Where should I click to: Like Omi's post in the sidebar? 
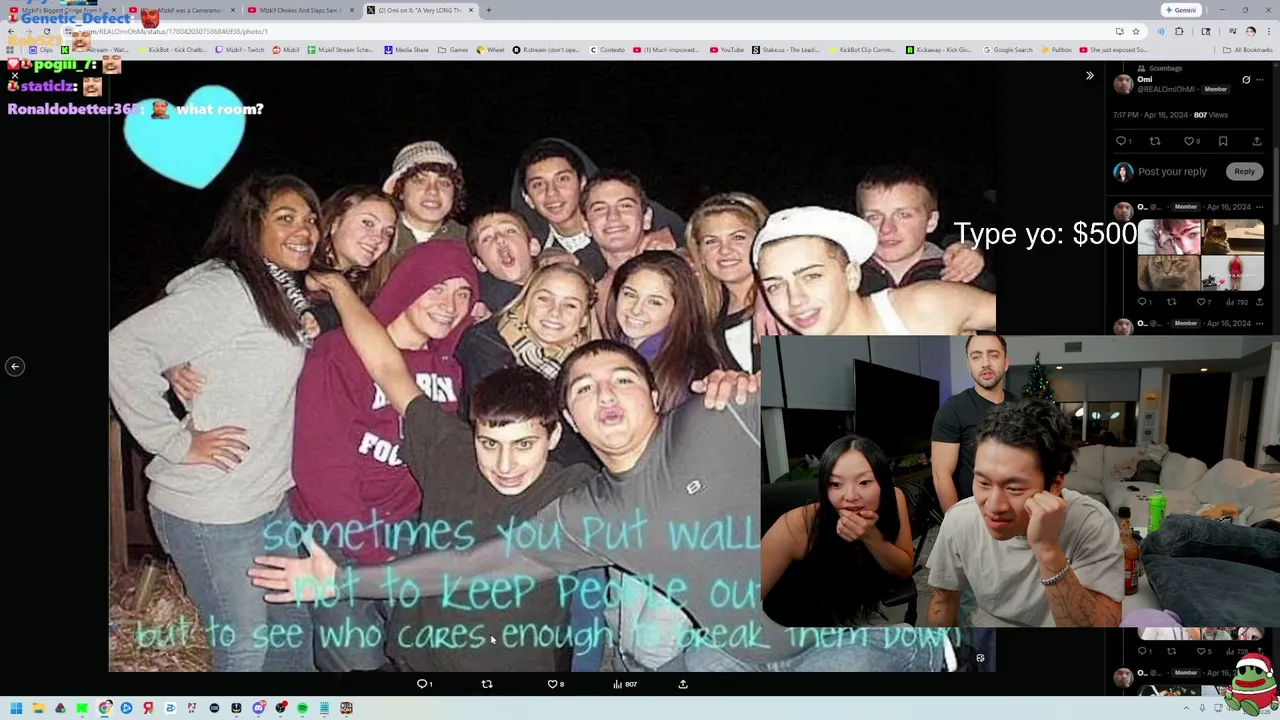click(1190, 142)
